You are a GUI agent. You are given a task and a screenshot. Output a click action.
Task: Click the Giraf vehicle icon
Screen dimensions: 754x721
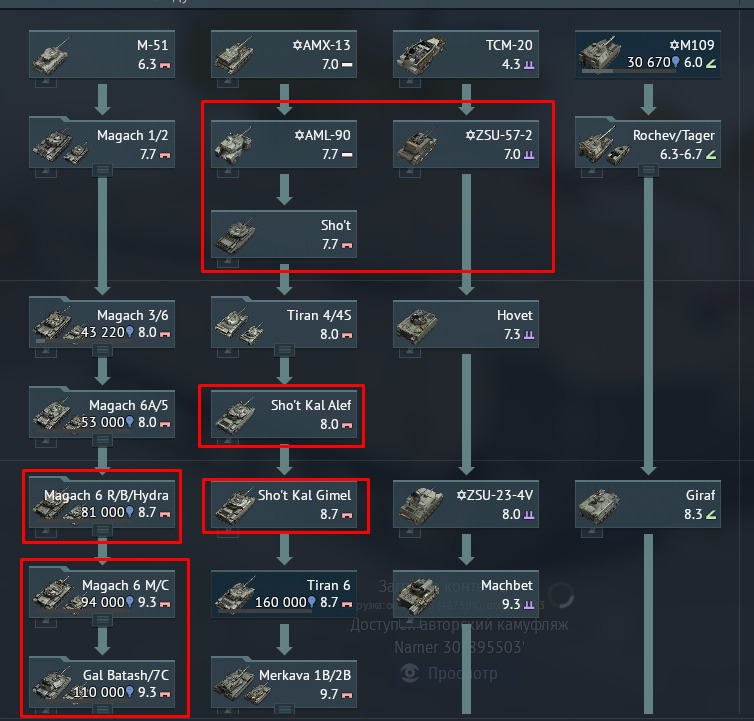pyautogui.click(x=599, y=506)
